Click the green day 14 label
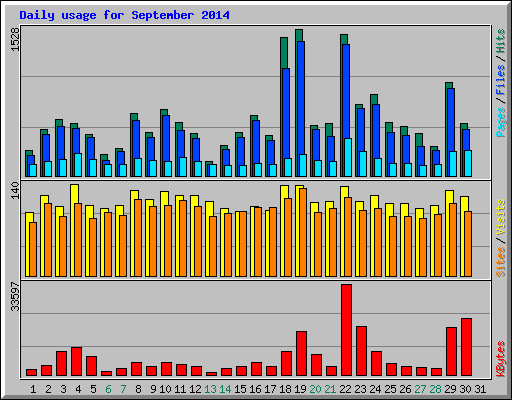The width and height of the screenshot is (512, 400). pos(225,389)
